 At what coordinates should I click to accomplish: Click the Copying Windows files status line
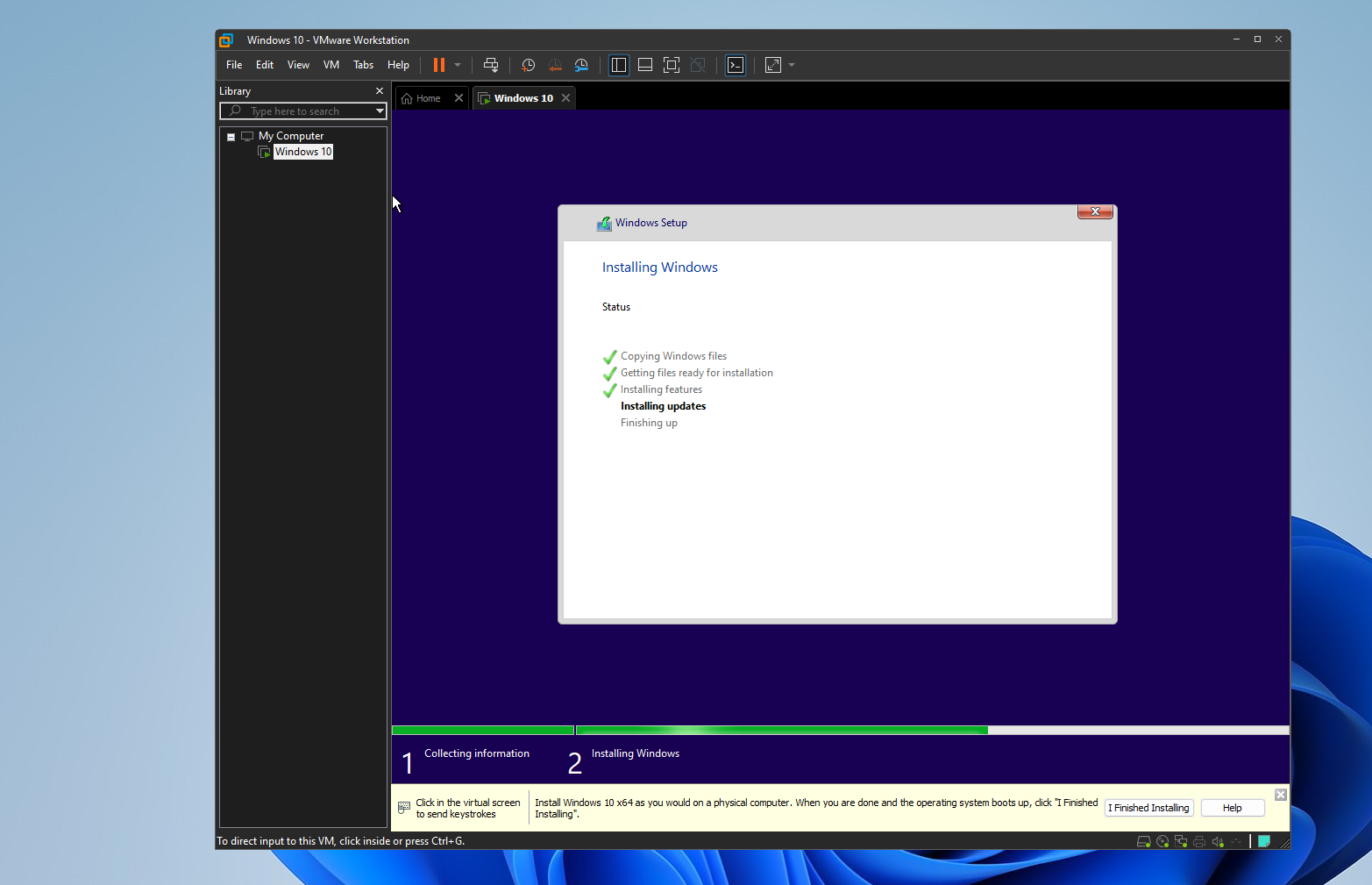pyautogui.click(x=673, y=356)
